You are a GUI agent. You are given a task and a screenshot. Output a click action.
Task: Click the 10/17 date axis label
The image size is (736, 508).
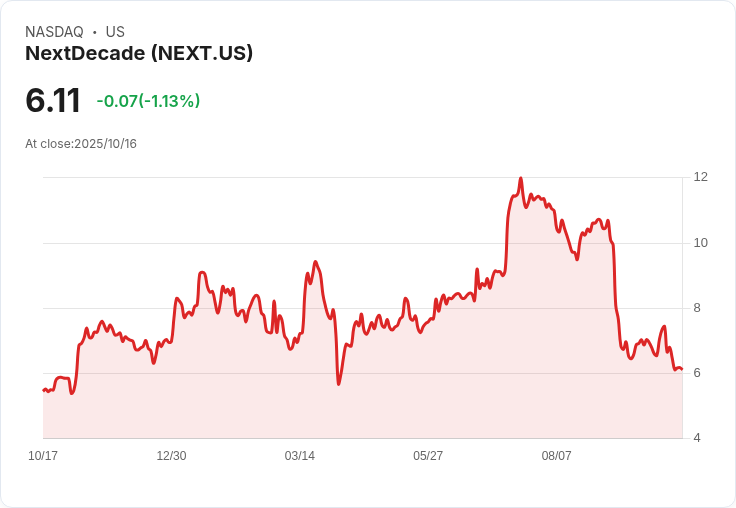43,456
